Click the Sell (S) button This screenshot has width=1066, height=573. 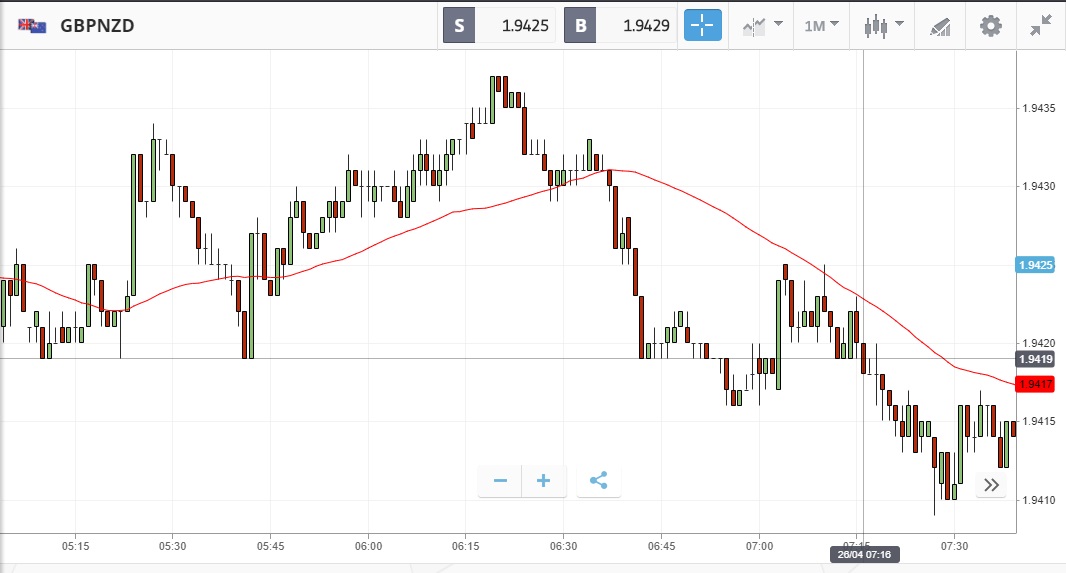pos(459,26)
